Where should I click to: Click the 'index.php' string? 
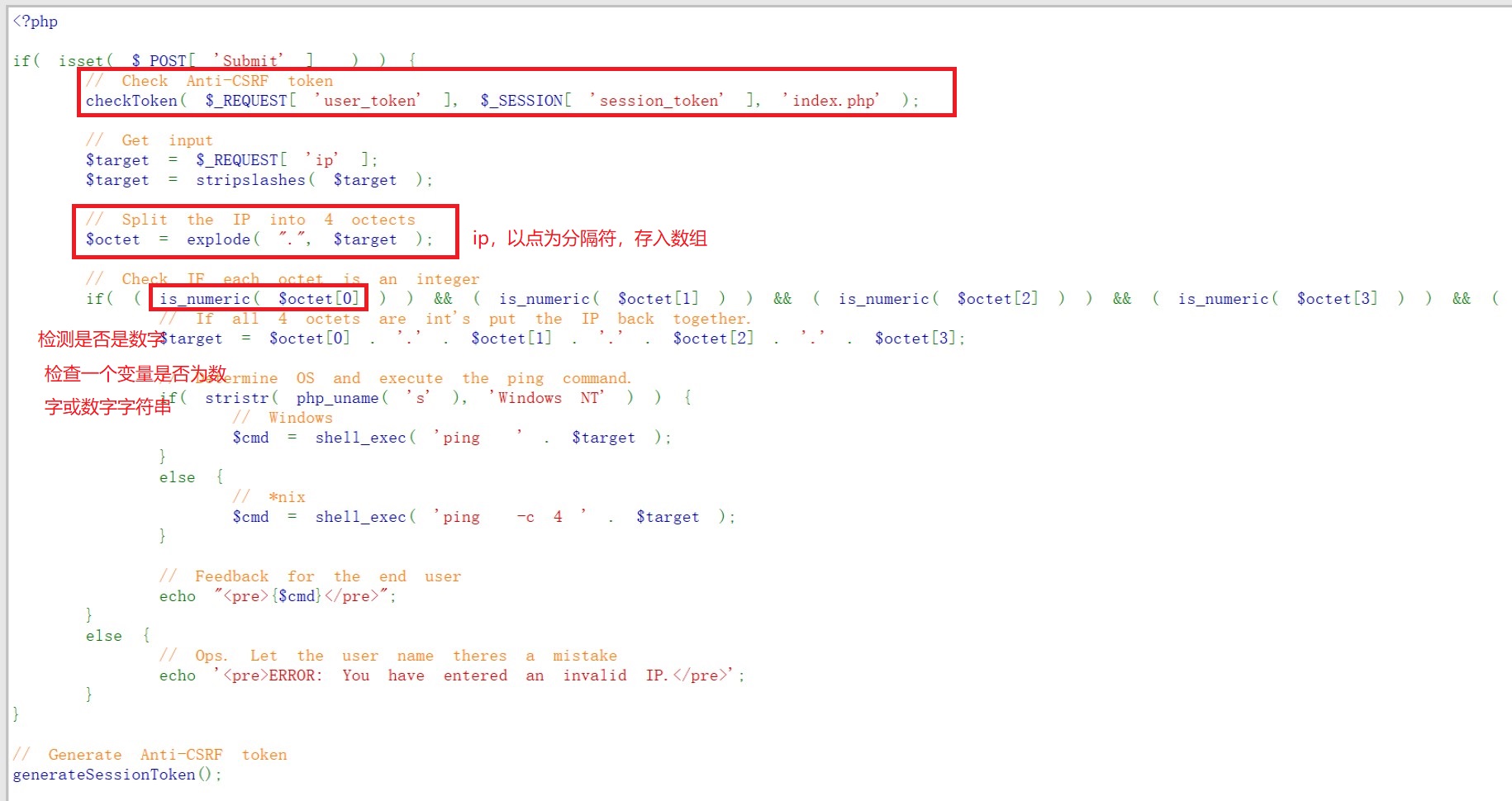coord(832,101)
